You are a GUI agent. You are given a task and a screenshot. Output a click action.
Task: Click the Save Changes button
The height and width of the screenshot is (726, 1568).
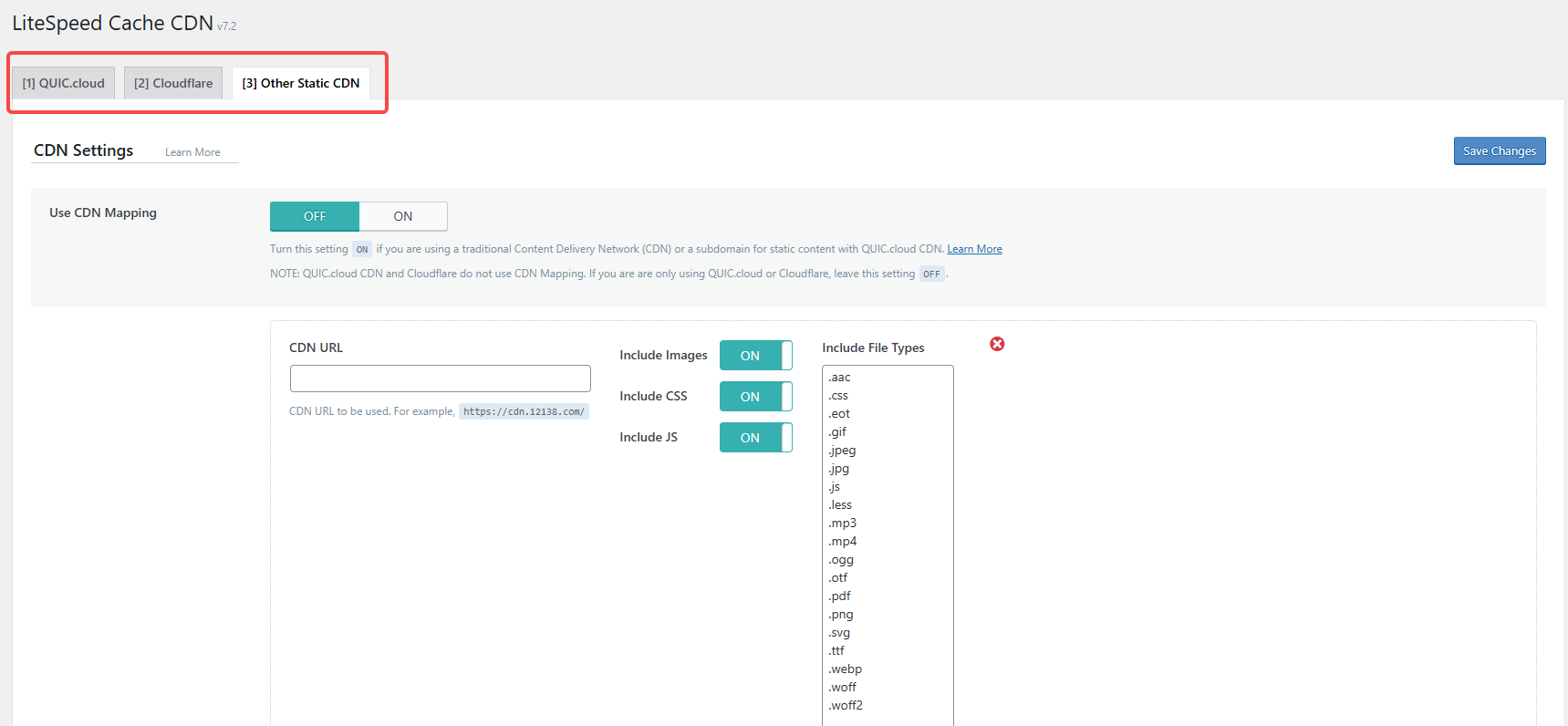click(x=1499, y=151)
